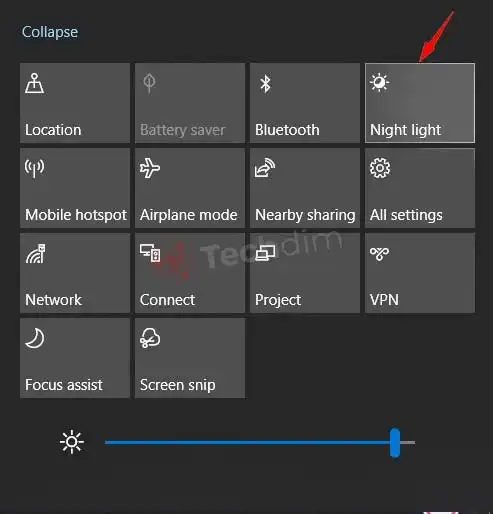493x514 pixels.
Task: Click the Bluetooth symbol icon
Action: tap(265, 83)
